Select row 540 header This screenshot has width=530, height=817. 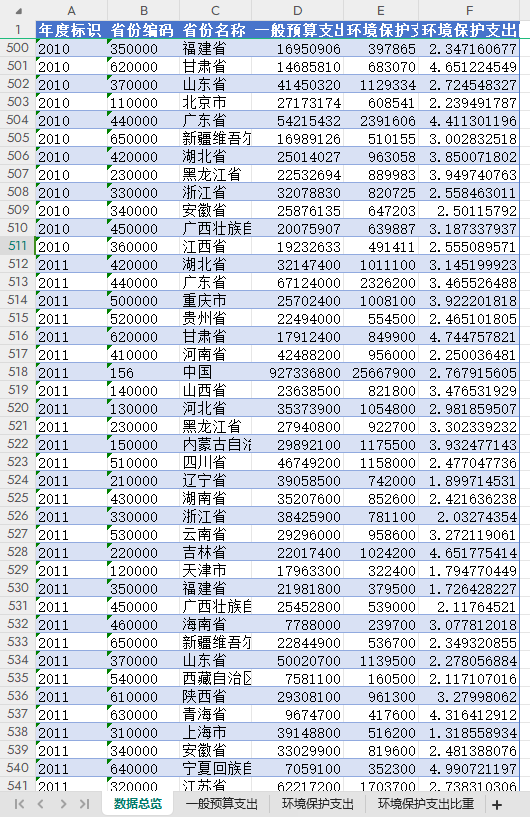pyautogui.click(x=18, y=768)
